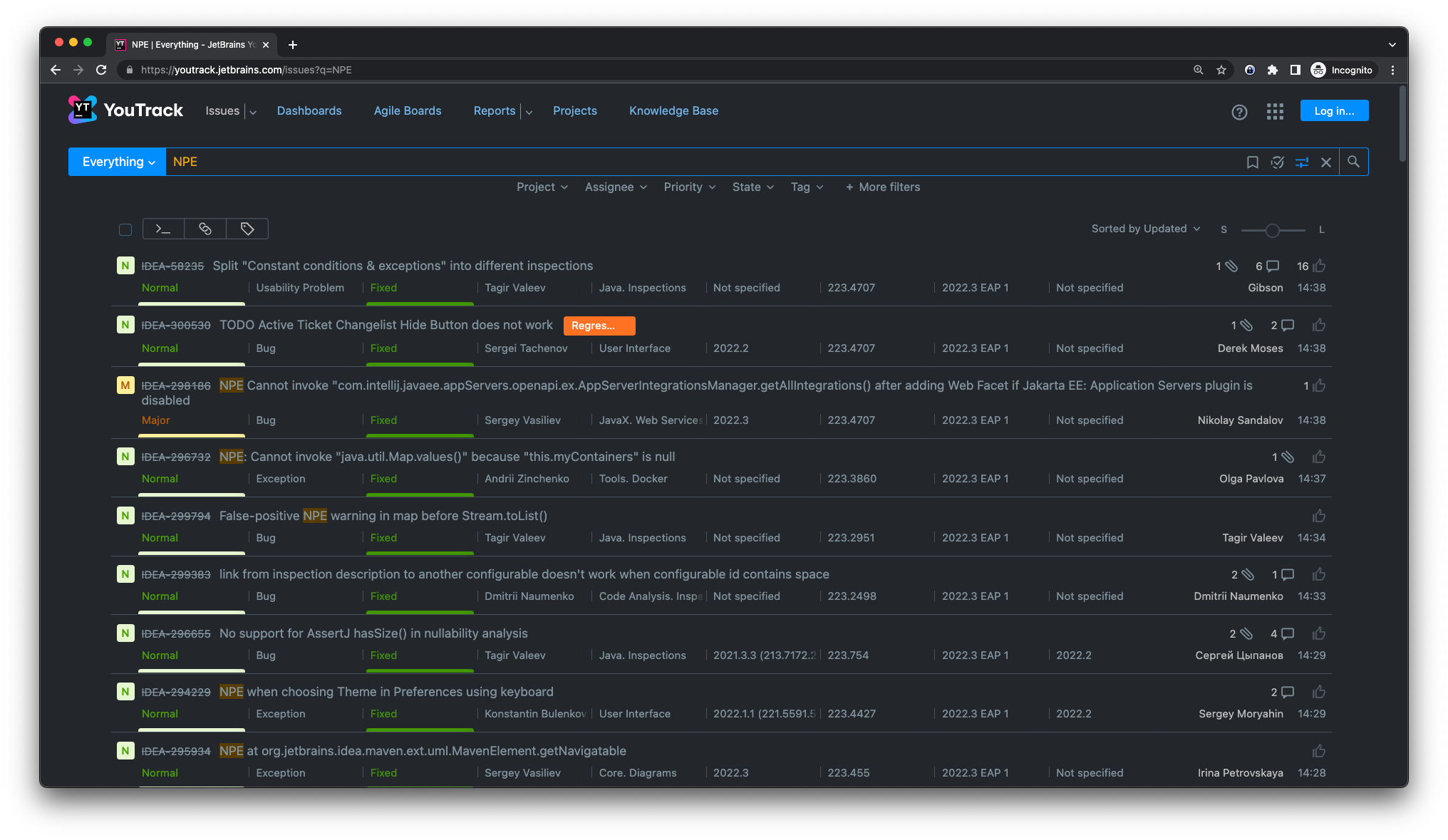The height and width of the screenshot is (840, 1448).
Task: Click the link issues toolbar icon
Action: [205, 229]
